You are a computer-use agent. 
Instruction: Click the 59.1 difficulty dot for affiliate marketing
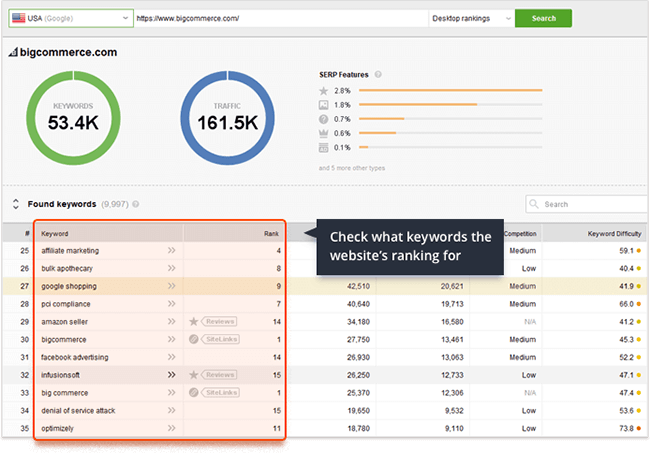(639, 251)
